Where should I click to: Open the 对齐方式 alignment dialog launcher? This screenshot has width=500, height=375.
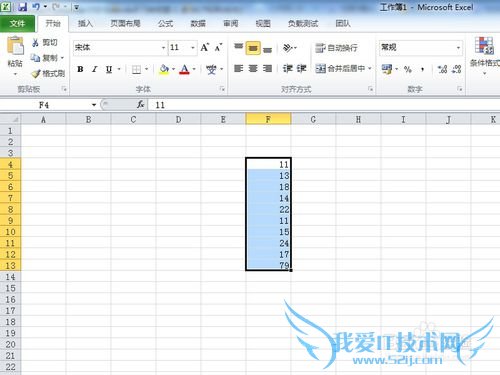(370, 89)
